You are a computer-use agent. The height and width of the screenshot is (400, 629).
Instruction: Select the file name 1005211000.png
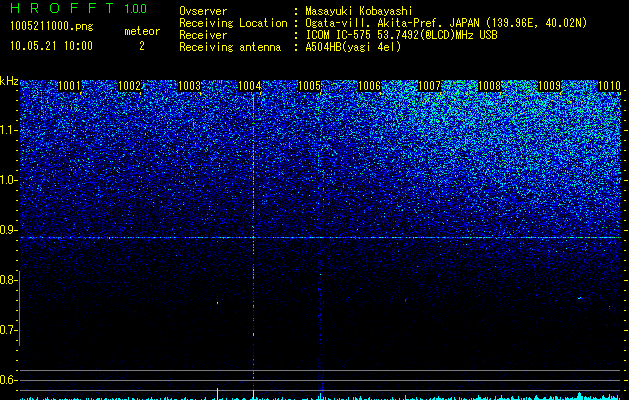(52, 27)
